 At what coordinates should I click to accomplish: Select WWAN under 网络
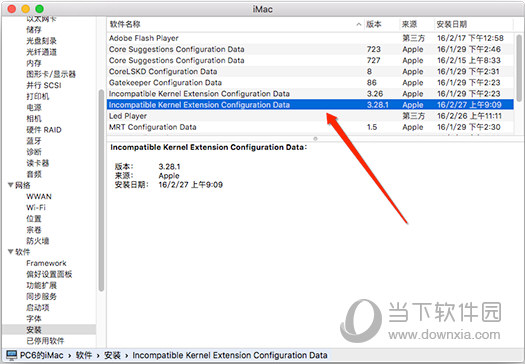(x=39, y=196)
